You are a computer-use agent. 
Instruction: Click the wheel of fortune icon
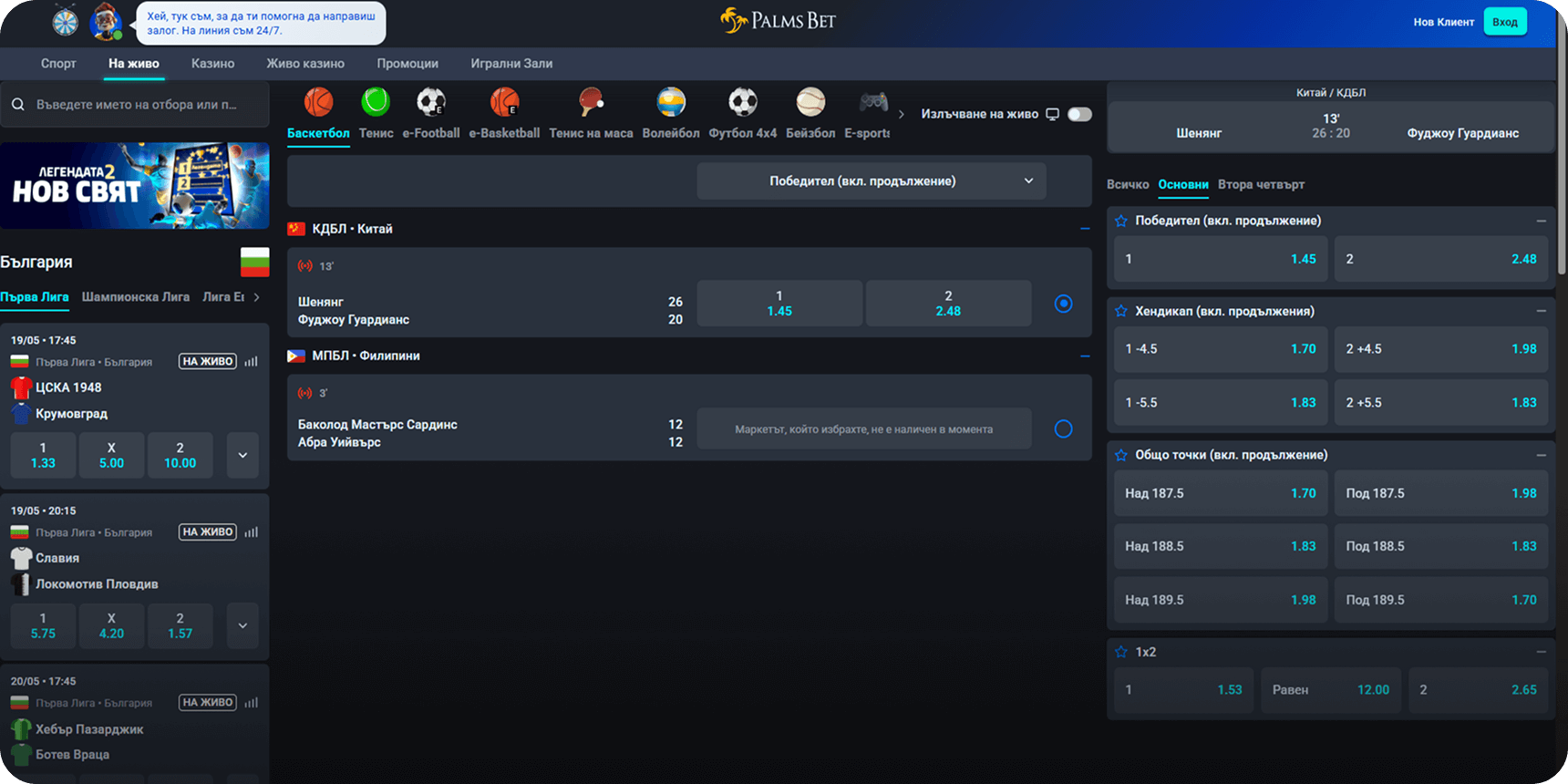tap(66, 22)
